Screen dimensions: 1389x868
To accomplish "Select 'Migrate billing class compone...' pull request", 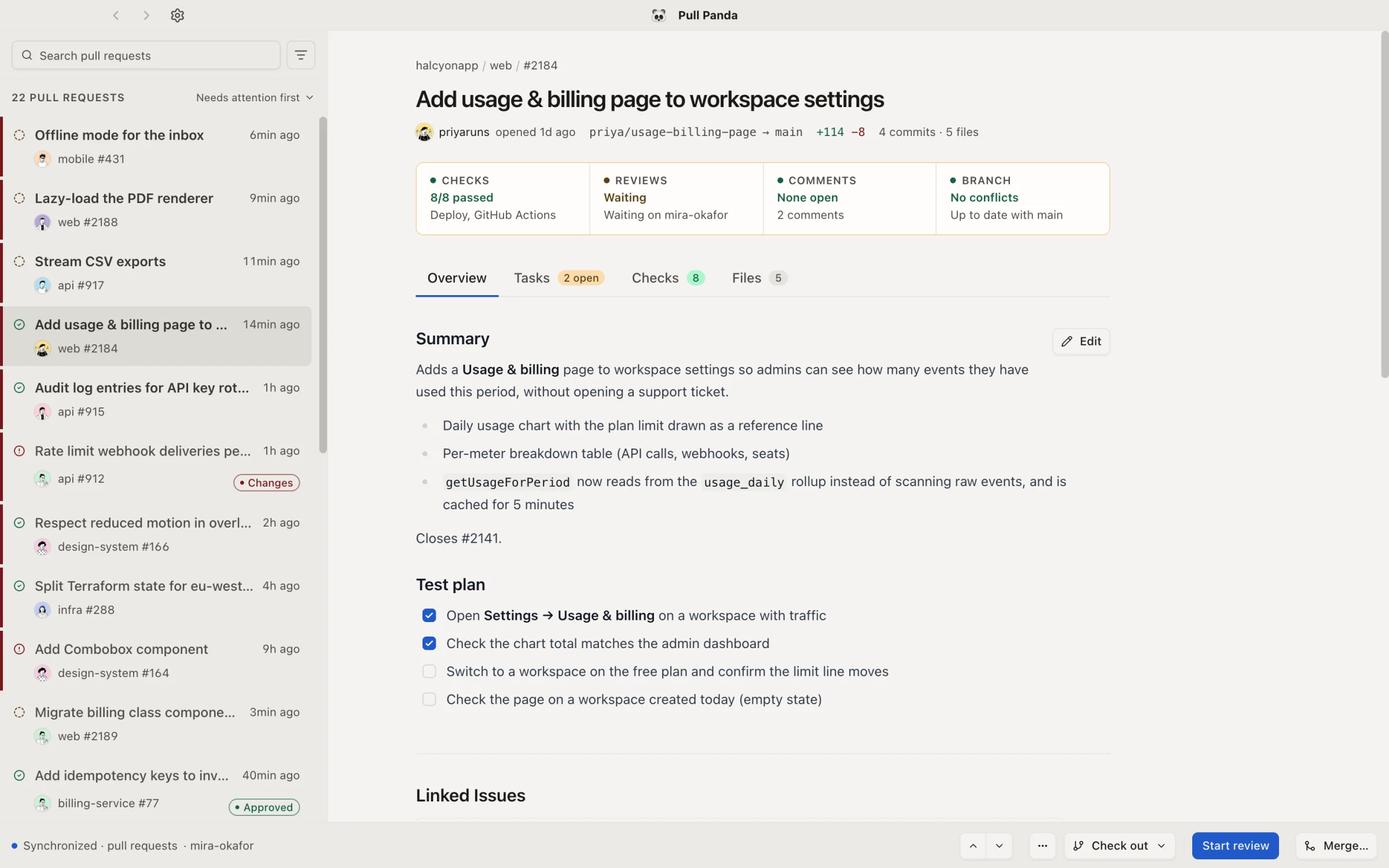I will [156, 724].
